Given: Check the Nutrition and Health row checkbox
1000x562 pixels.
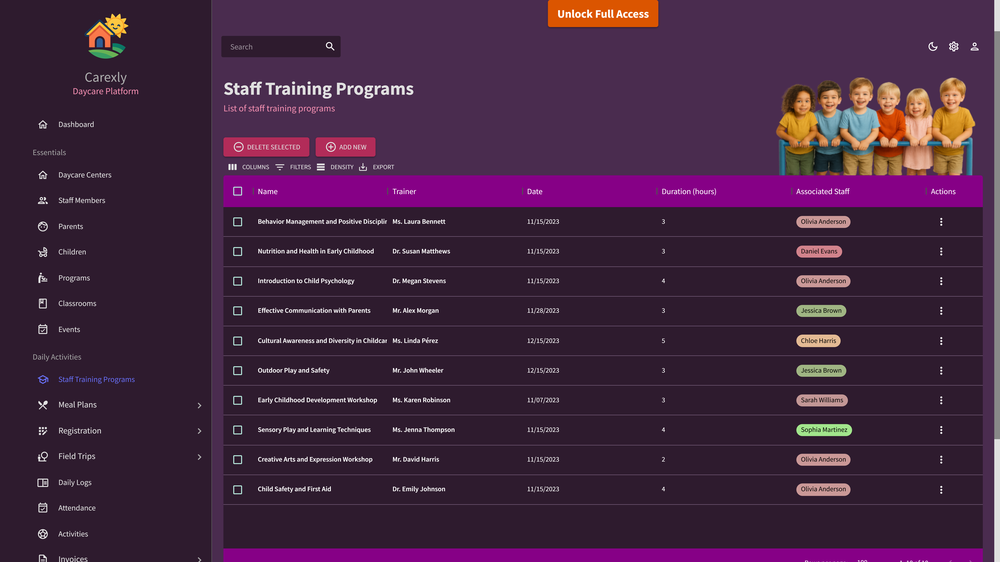Looking at the screenshot, I should point(237,251).
